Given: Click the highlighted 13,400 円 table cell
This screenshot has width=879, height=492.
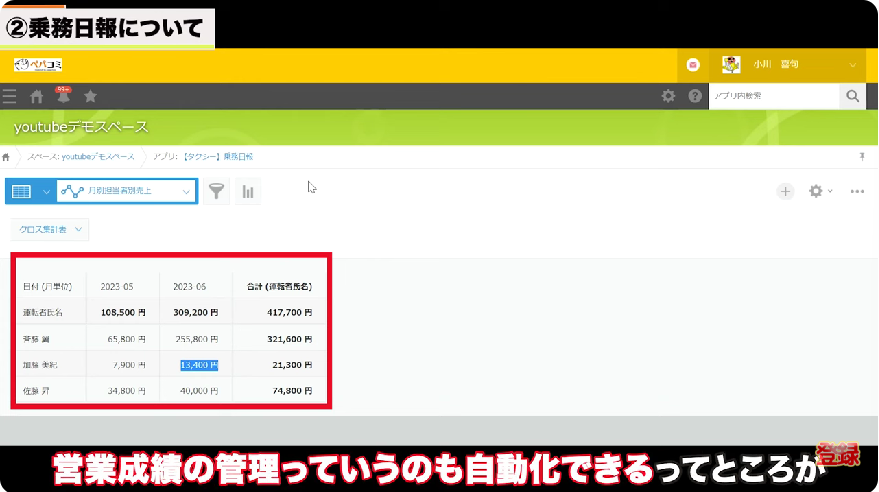Looking at the screenshot, I should coord(198,365).
